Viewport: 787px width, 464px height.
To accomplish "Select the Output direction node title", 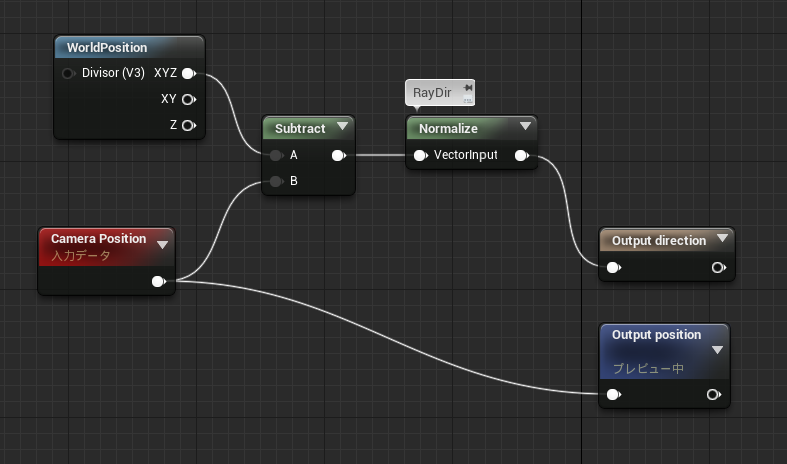I will click(659, 241).
